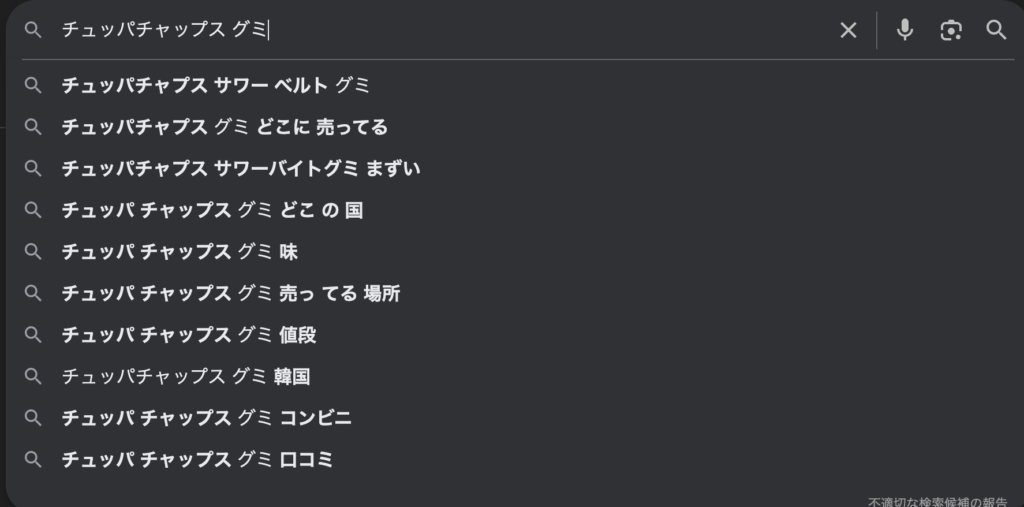1024x507 pixels.
Task: Click the '不適切な検索候補の報告' link
Action: pyautogui.click(x=937, y=501)
